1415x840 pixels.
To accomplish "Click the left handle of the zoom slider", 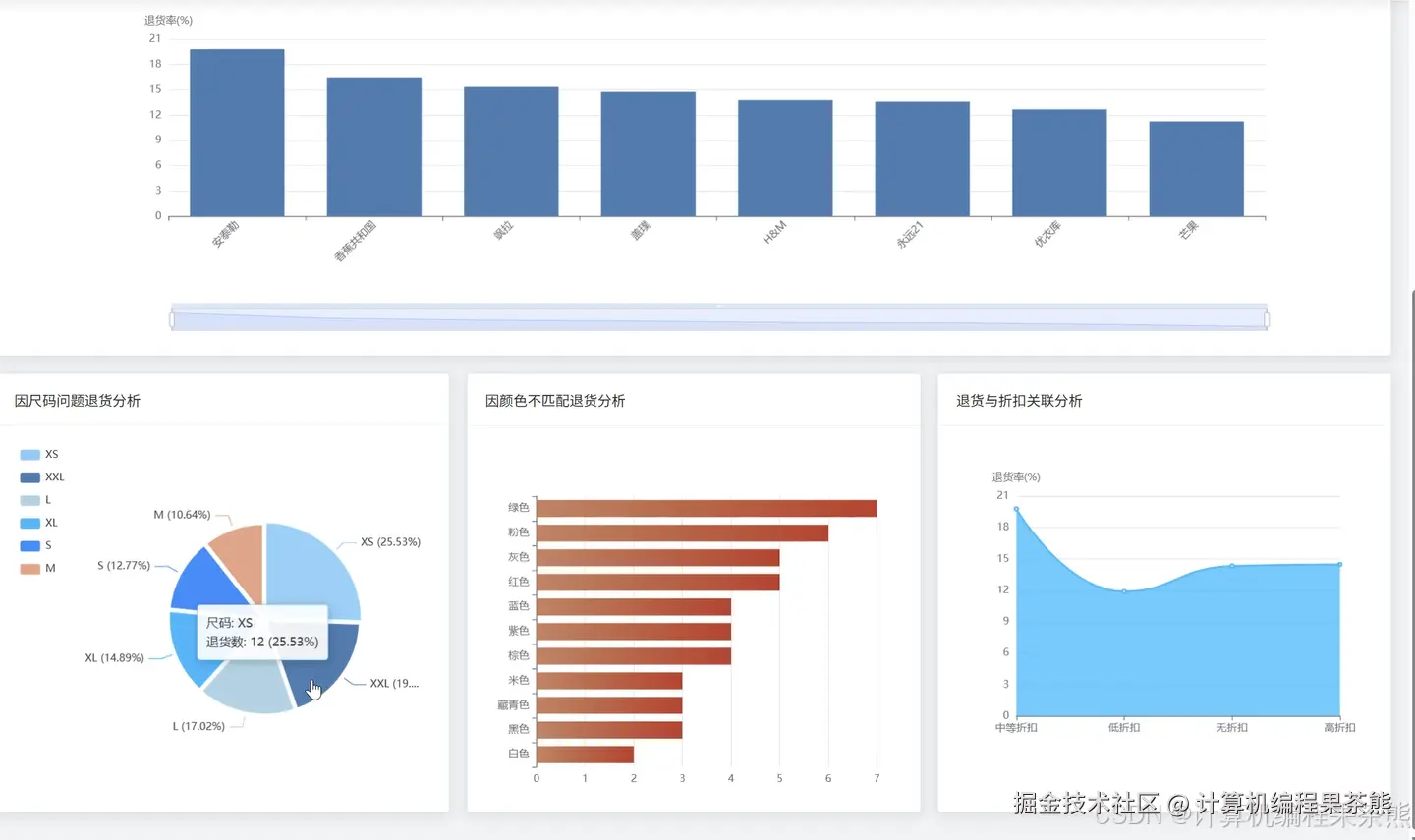I will coord(172,319).
